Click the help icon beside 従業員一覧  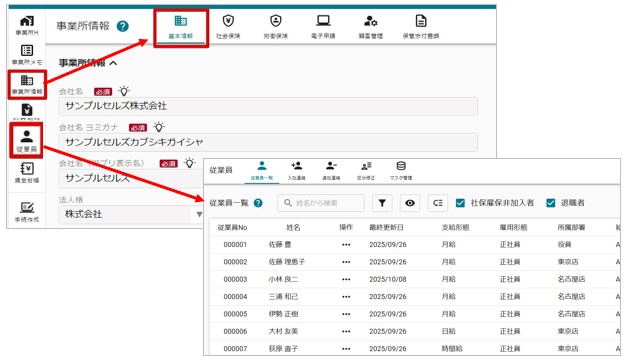pos(258,203)
